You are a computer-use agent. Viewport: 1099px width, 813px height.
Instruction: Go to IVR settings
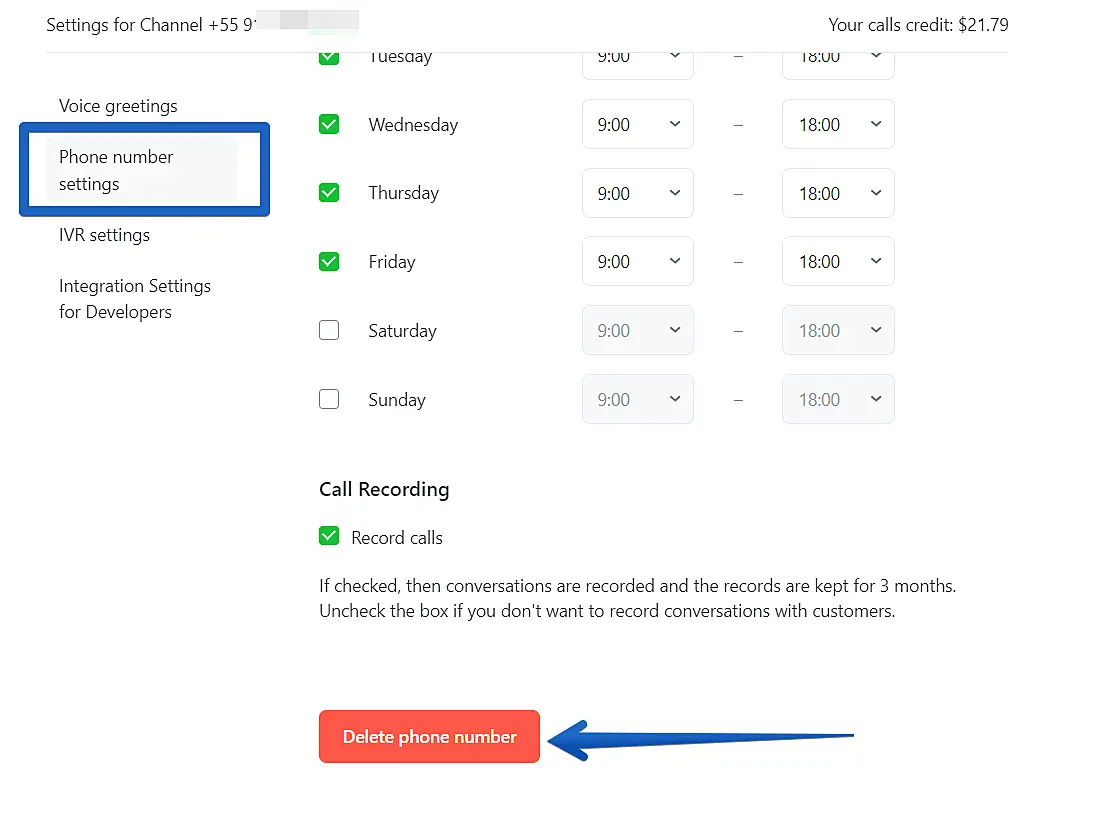click(x=104, y=235)
